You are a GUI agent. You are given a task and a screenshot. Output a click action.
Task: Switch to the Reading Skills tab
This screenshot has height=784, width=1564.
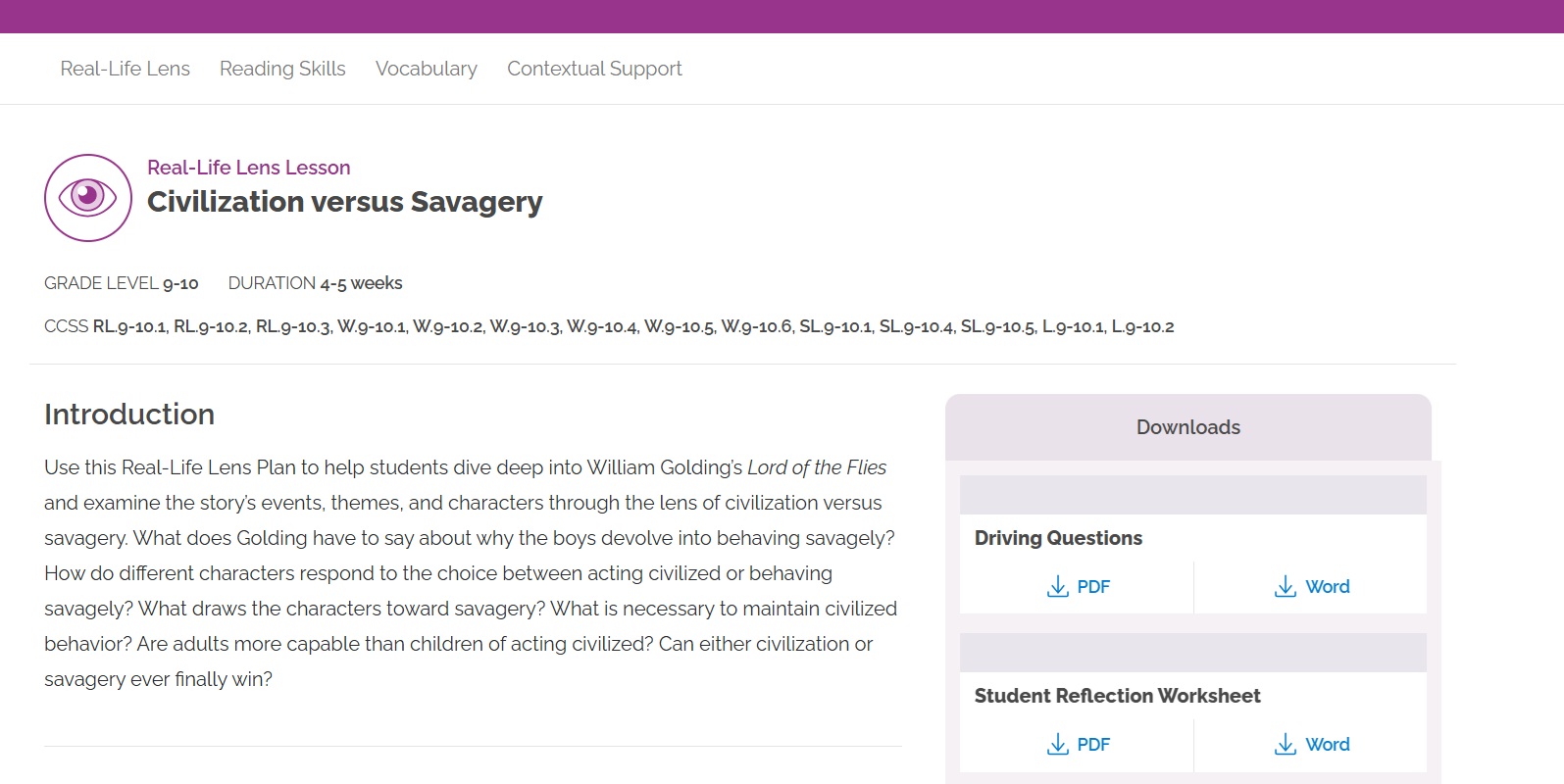point(282,69)
